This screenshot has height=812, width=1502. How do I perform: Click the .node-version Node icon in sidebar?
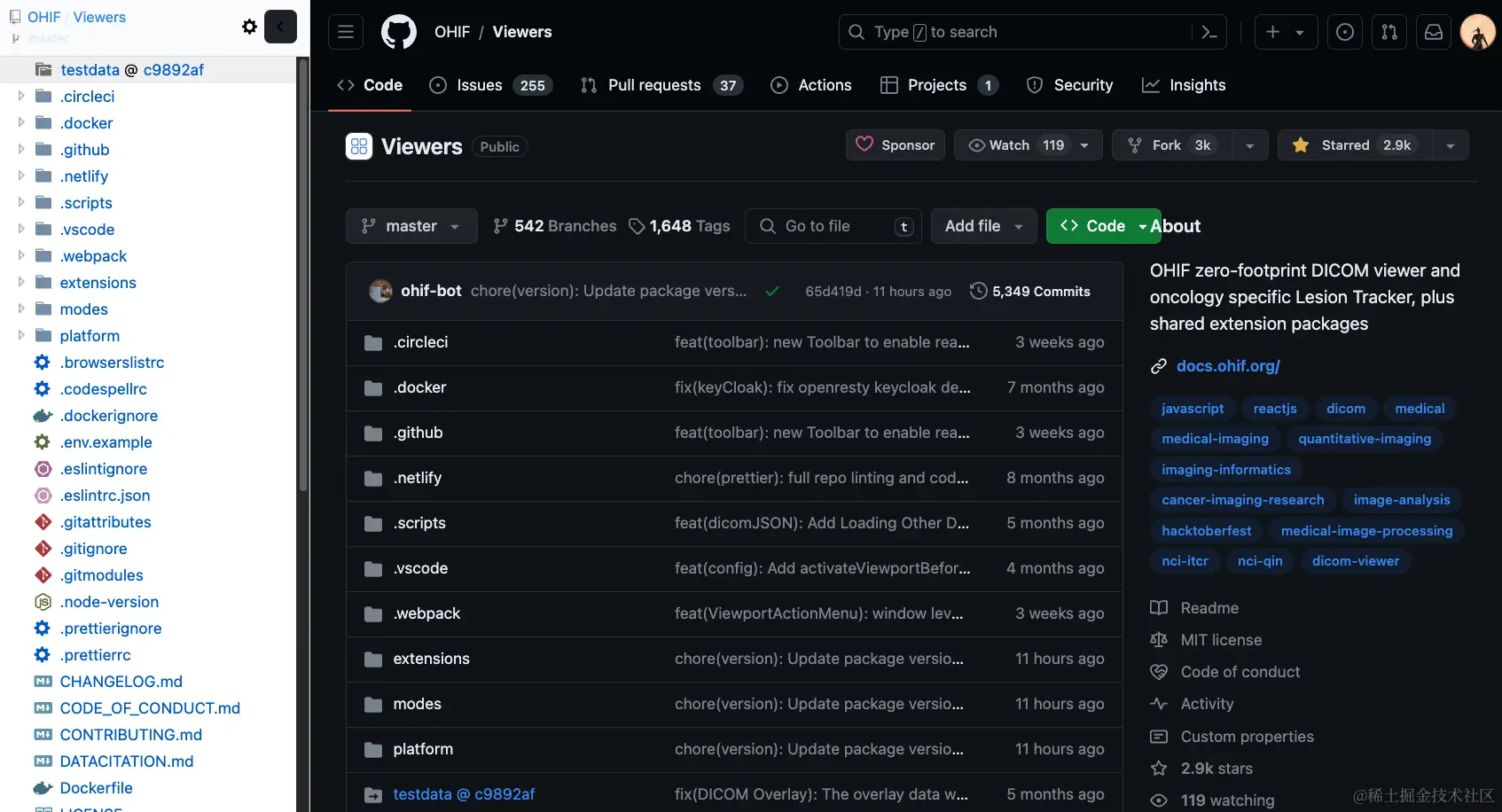43,602
